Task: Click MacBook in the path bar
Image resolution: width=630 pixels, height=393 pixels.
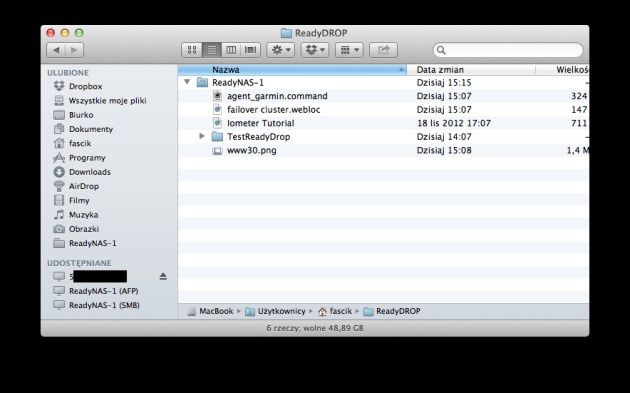Action: [211, 311]
